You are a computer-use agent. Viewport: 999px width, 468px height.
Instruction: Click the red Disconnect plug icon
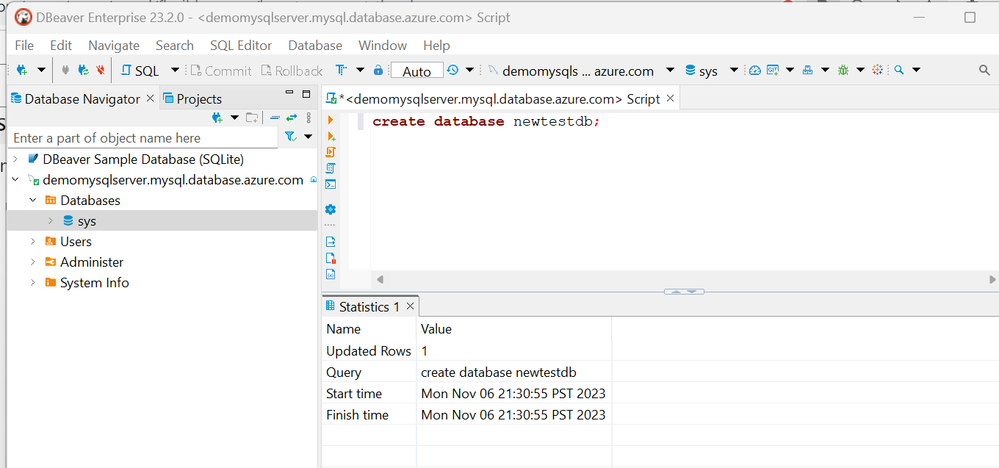(x=101, y=70)
